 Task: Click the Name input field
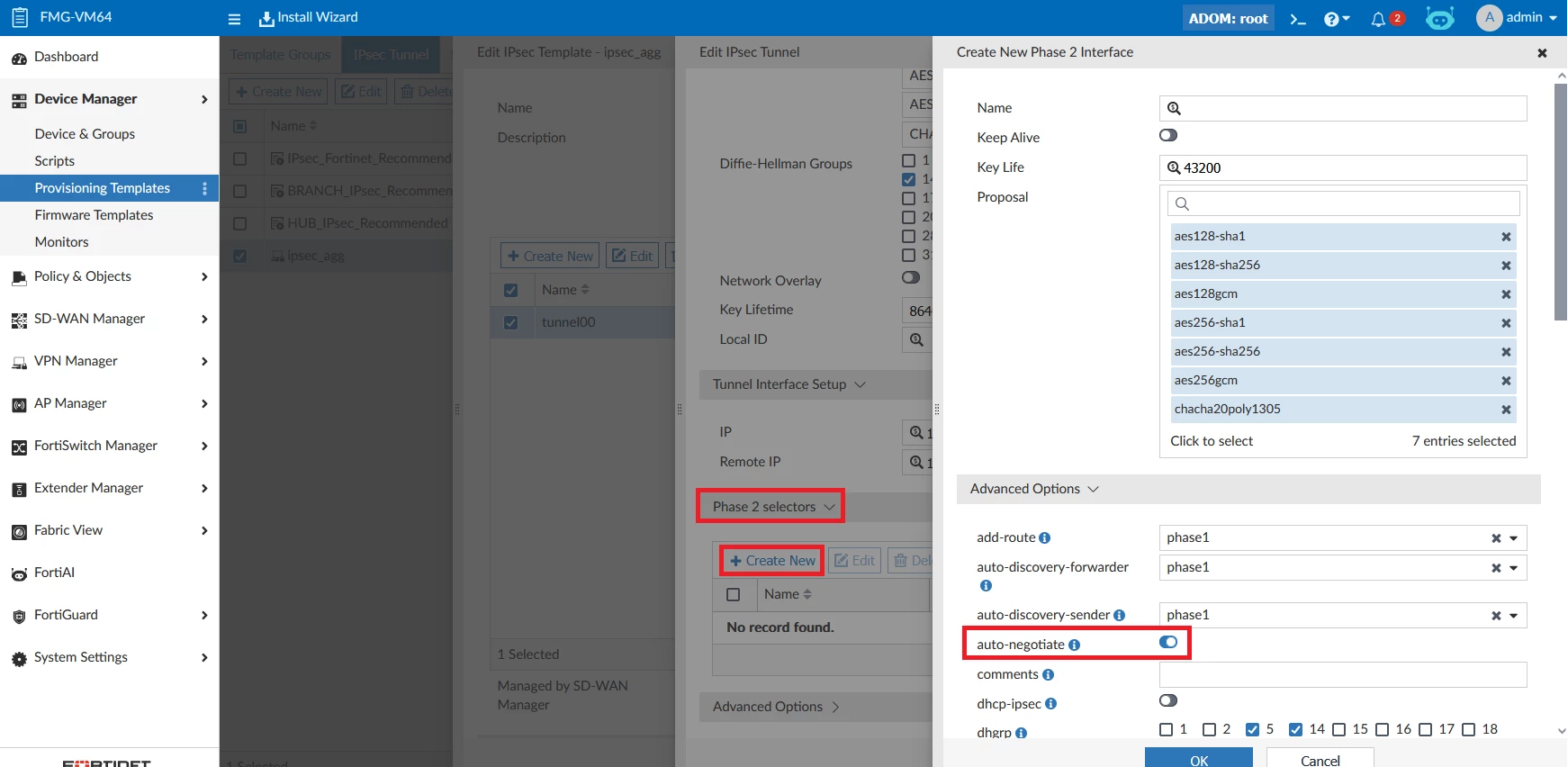[x=1343, y=108]
